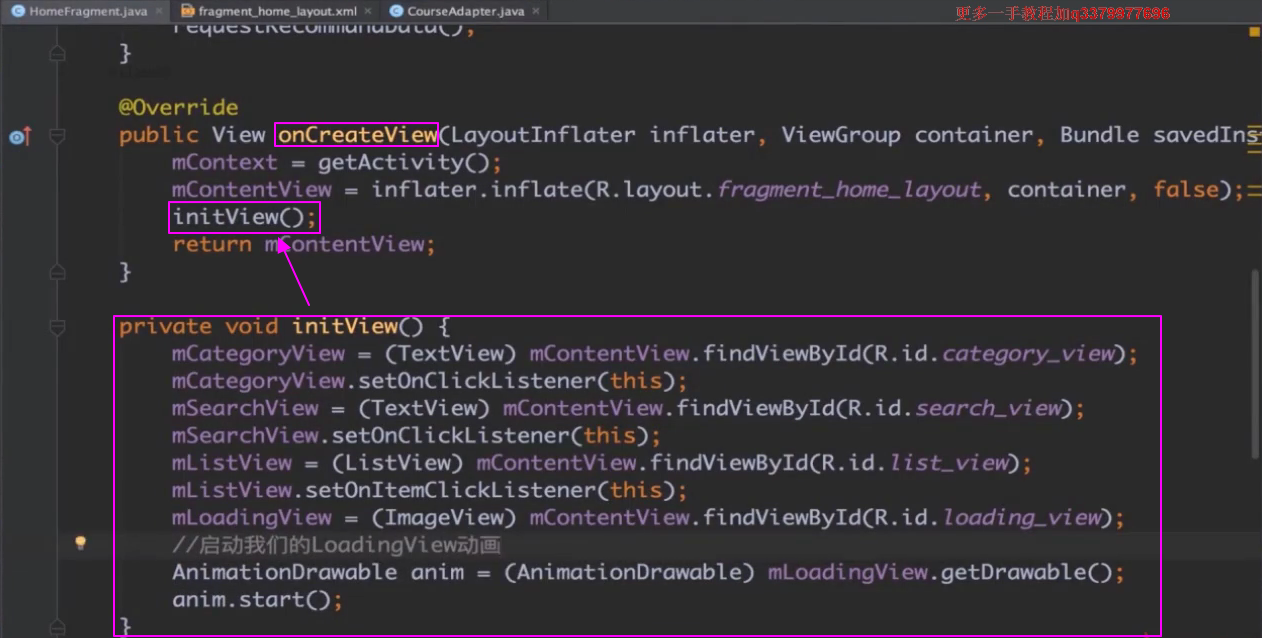Click the yellow inspection status square indicator
This screenshot has height=638, width=1262.
click(x=1254, y=31)
